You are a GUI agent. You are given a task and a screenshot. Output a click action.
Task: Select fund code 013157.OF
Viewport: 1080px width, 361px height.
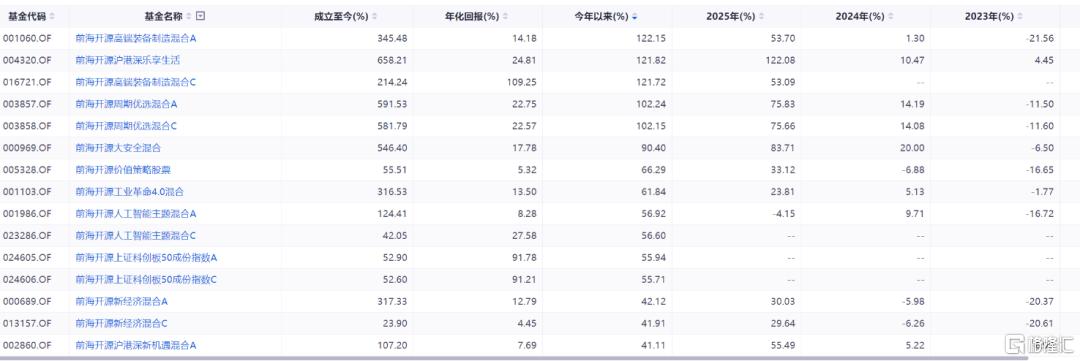[x=28, y=324]
